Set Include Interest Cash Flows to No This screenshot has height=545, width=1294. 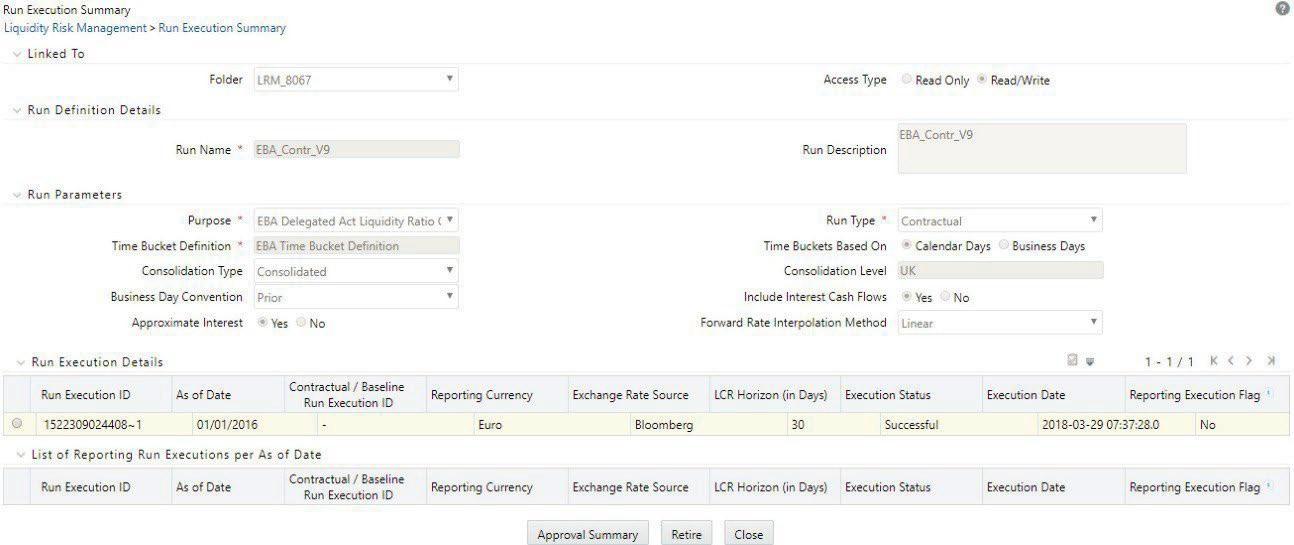click(944, 297)
